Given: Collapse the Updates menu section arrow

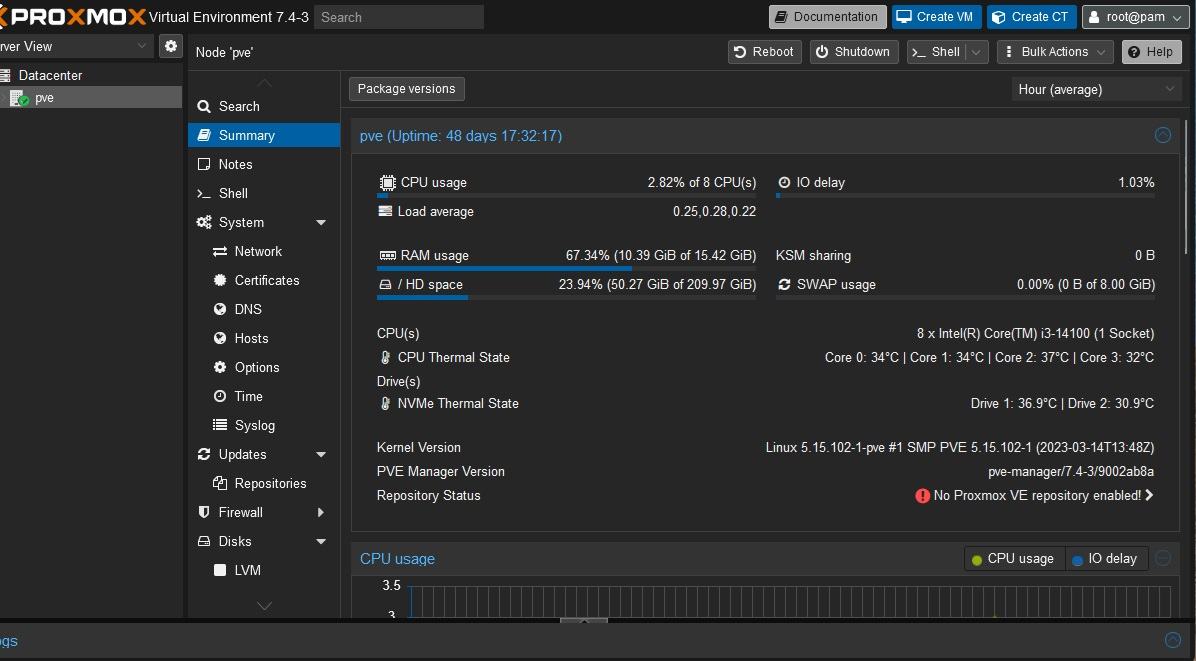Looking at the screenshot, I should pyautogui.click(x=321, y=454).
